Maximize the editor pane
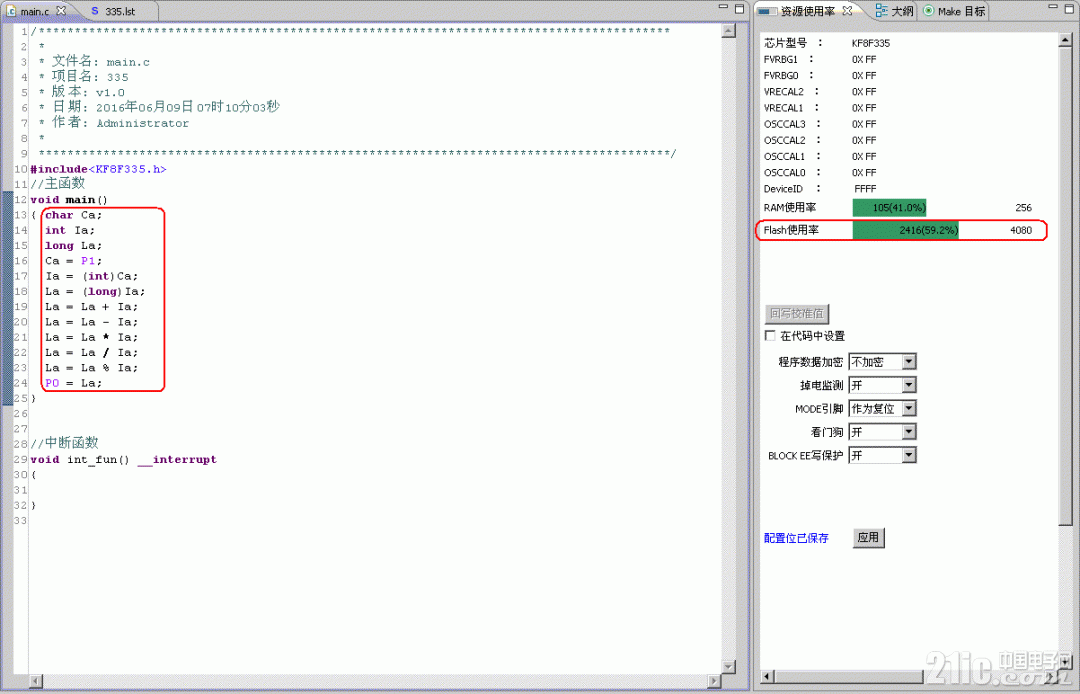Screen dimensions: 1080x694 739,8
